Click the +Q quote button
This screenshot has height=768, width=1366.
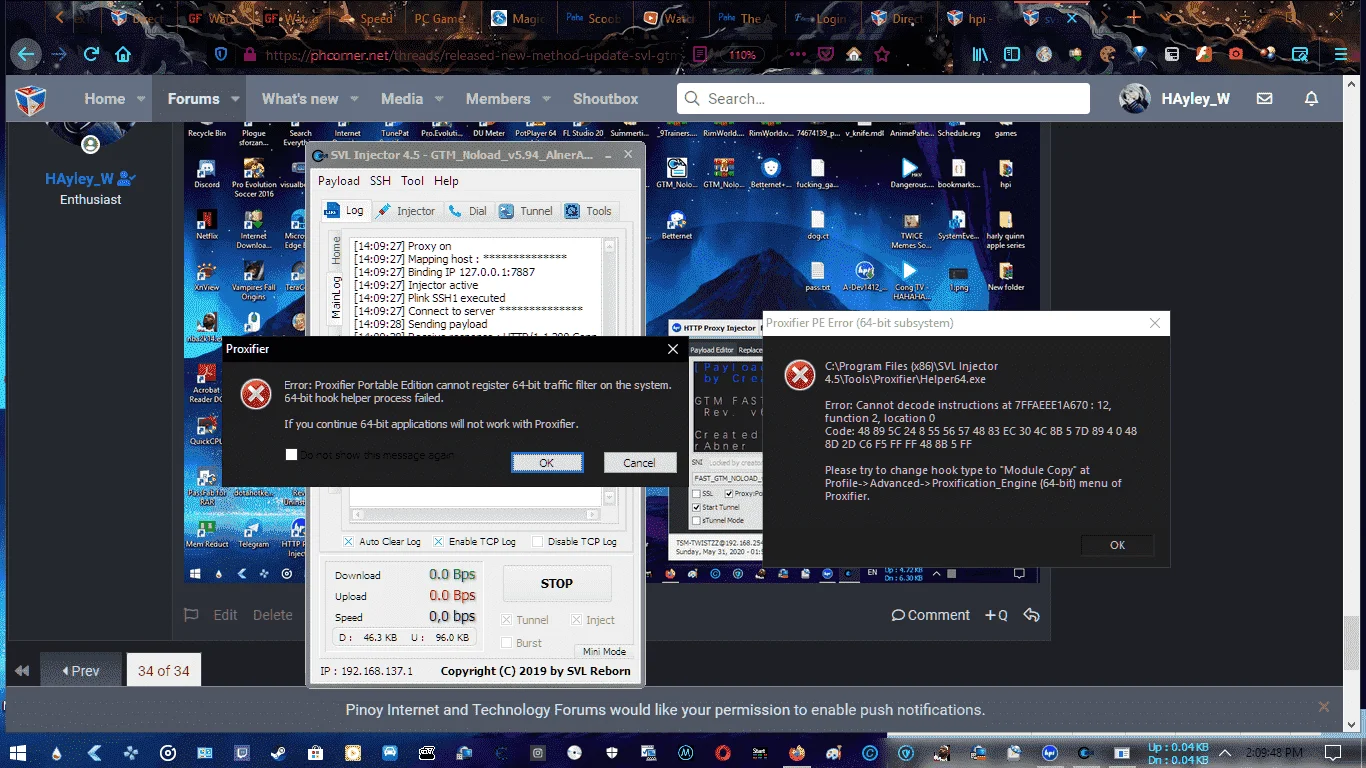tap(996, 615)
